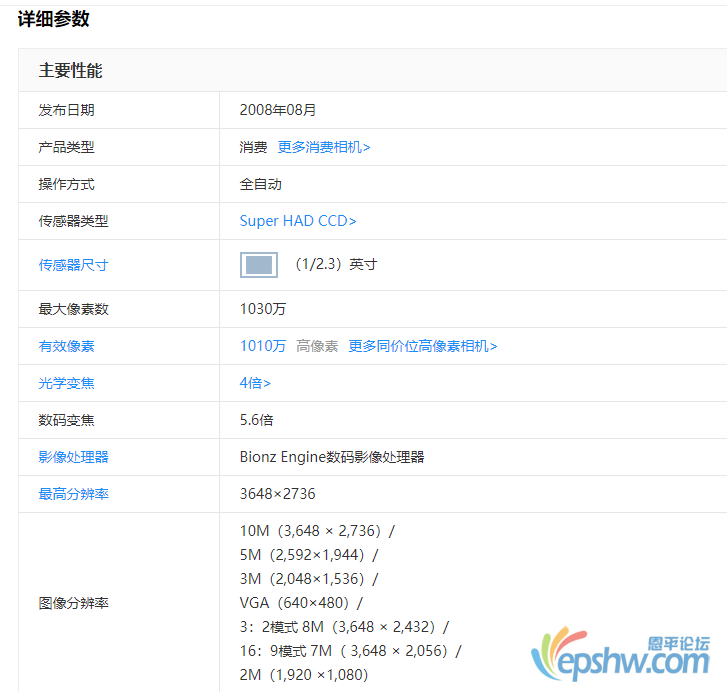Click the 影像处理器 label link
This screenshot has height=692, width=727.
73,457
